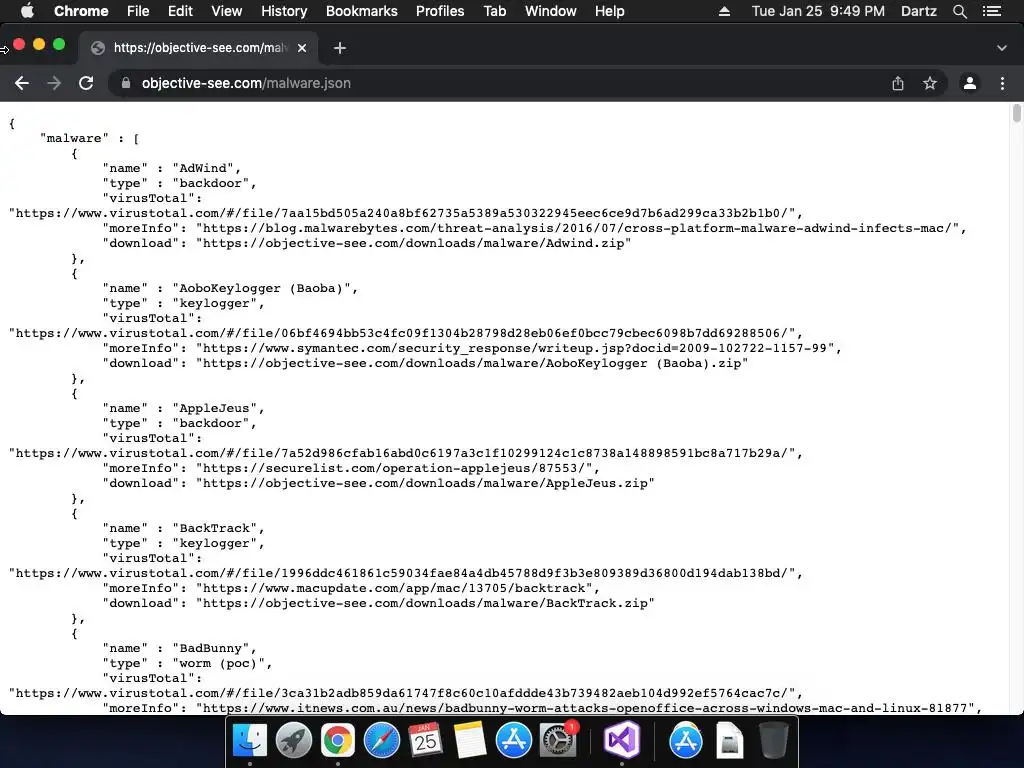Click the "AppleJeus" name value
Viewport: 1024px width, 768px height.
(215, 409)
